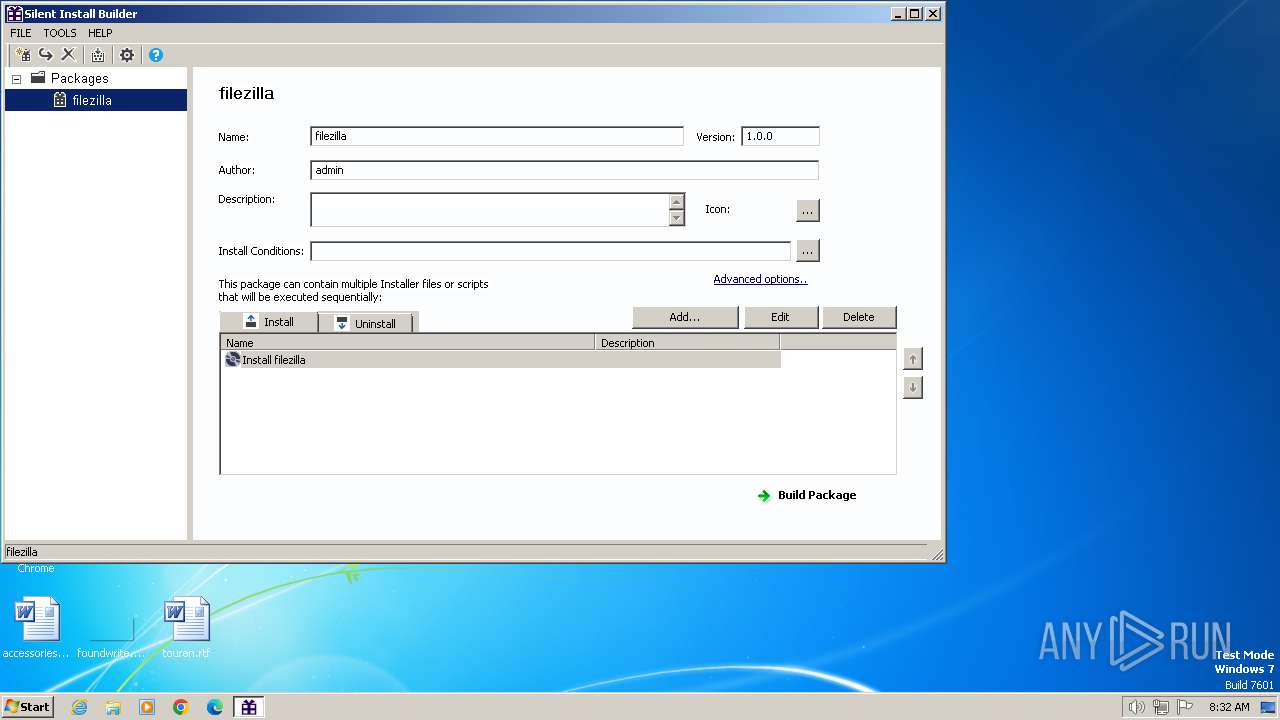Select the touren.rtf desktop file
The width and height of the screenshot is (1280, 720).
[187, 627]
